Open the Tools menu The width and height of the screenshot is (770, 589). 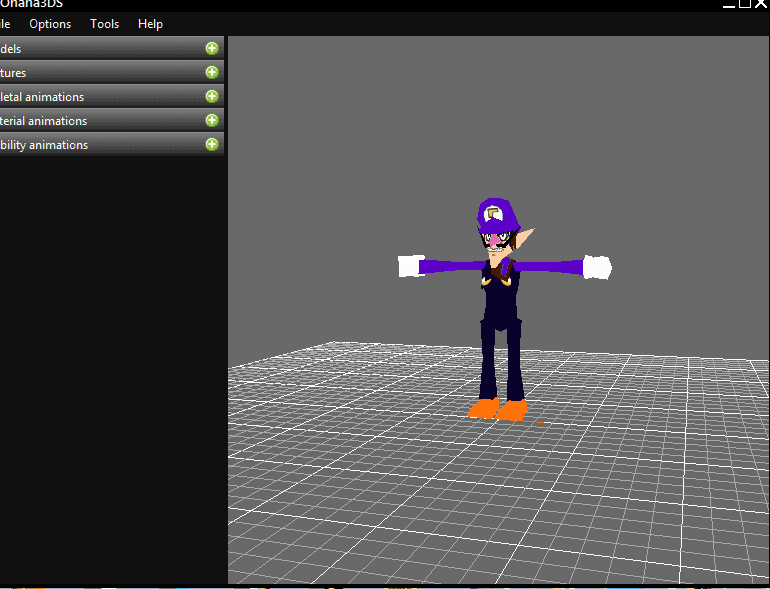coord(105,24)
